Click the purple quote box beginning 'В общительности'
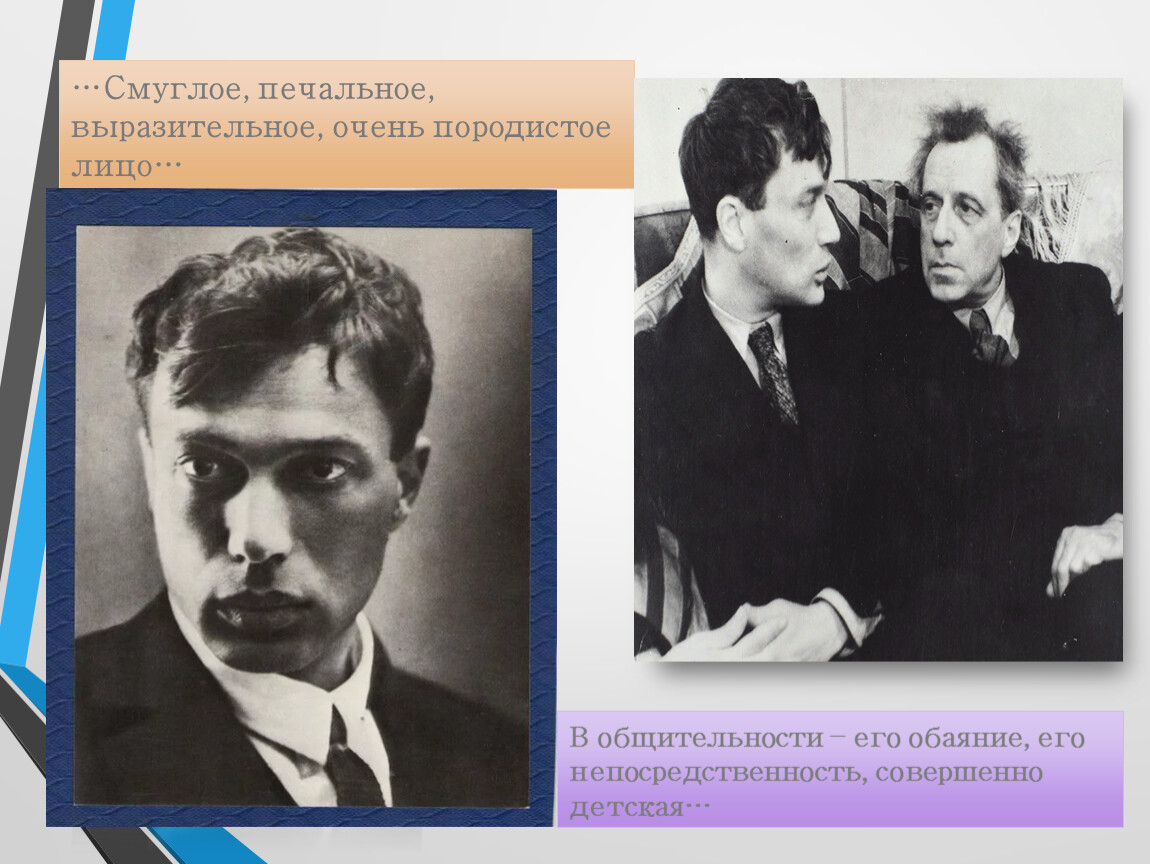1150x864 pixels. (x=840, y=769)
